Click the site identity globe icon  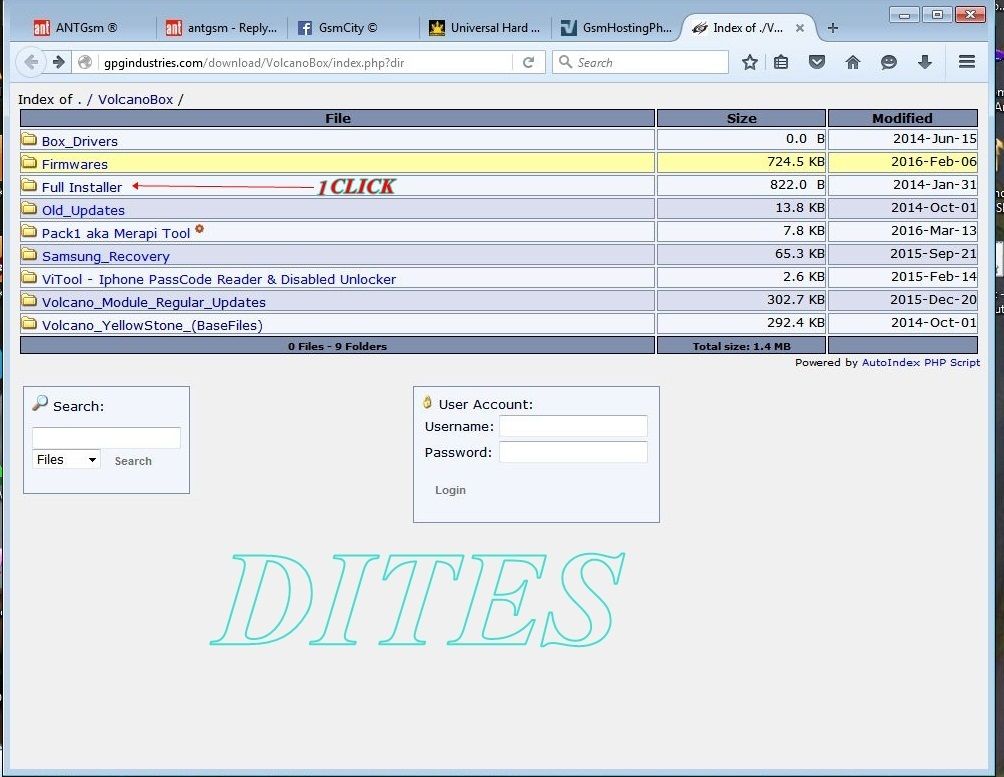point(85,62)
